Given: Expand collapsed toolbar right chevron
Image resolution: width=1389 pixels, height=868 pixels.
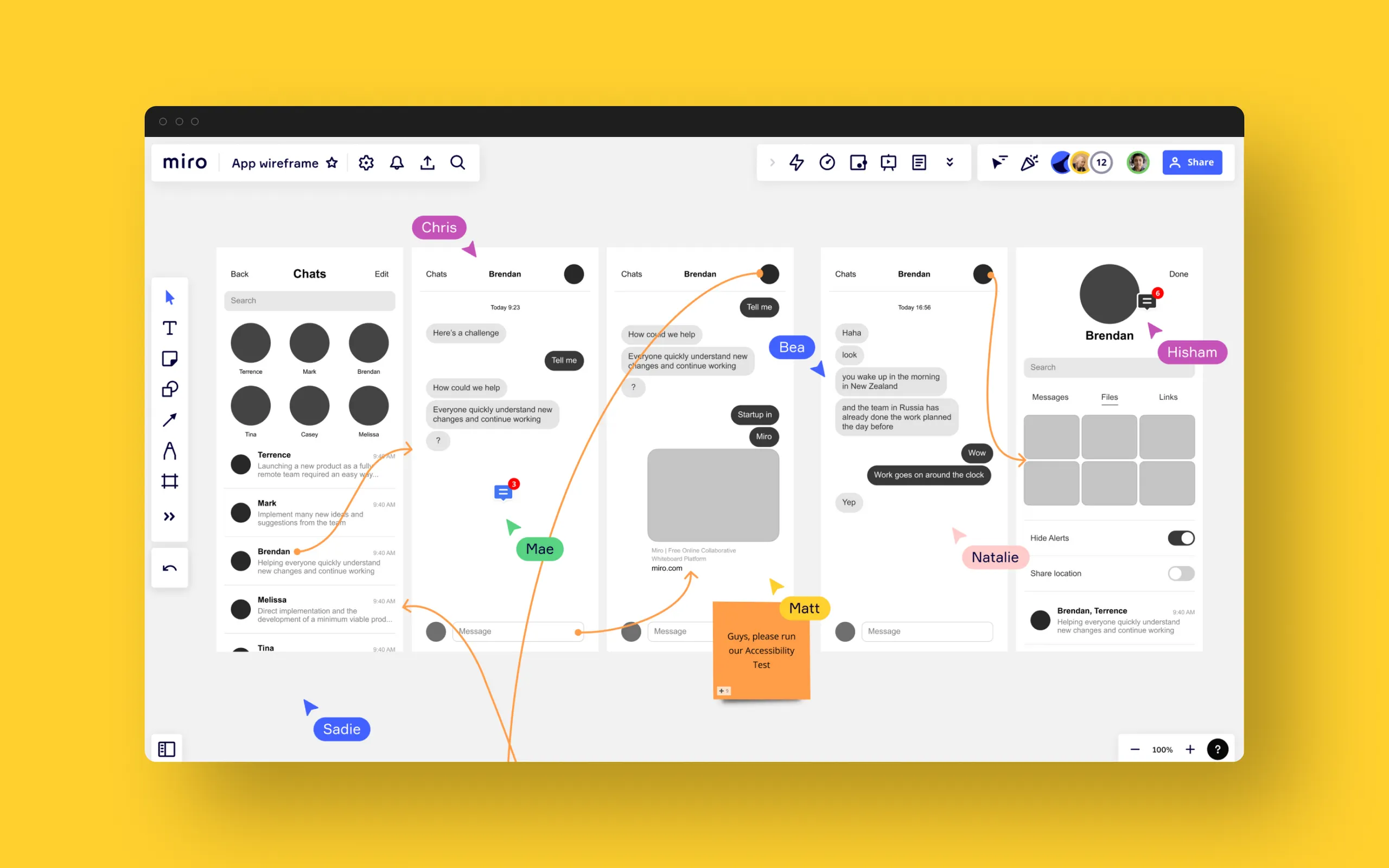Looking at the screenshot, I should pyautogui.click(x=772, y=162).
